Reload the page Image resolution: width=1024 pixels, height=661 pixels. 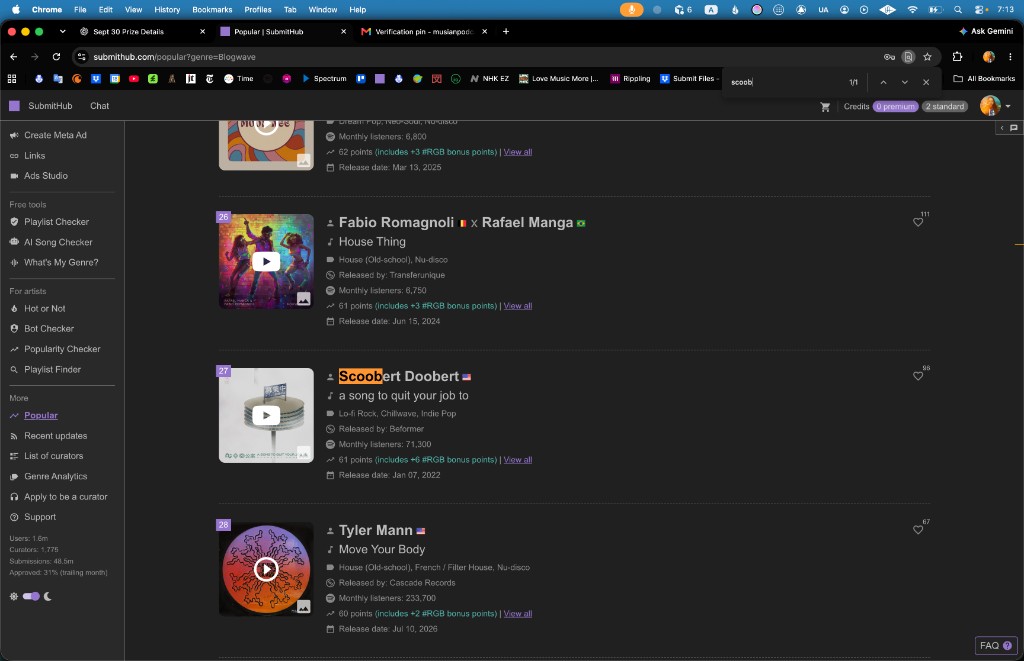point(56,57)
